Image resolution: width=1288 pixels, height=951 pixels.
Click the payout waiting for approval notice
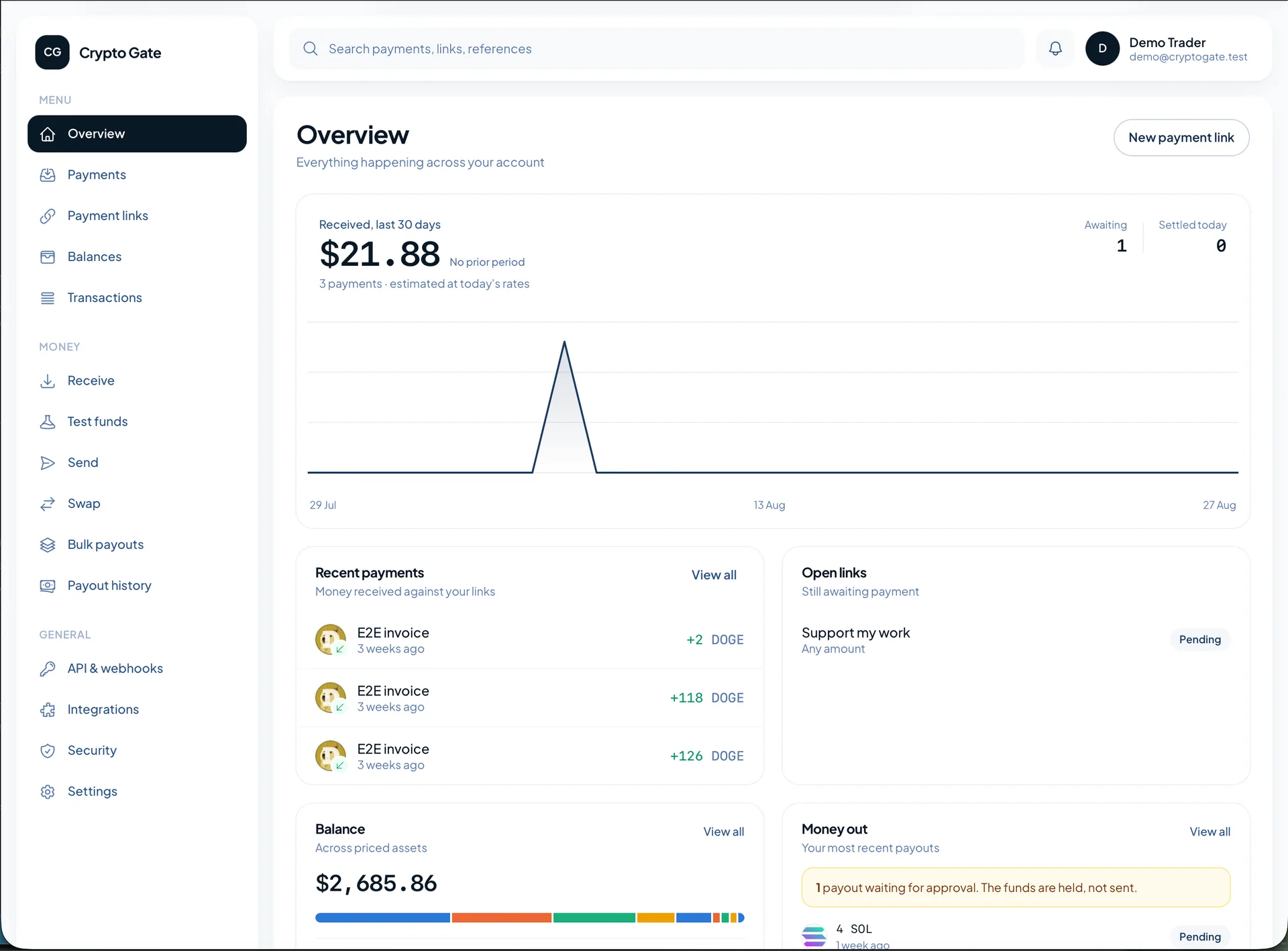[x=1016, y=887]
